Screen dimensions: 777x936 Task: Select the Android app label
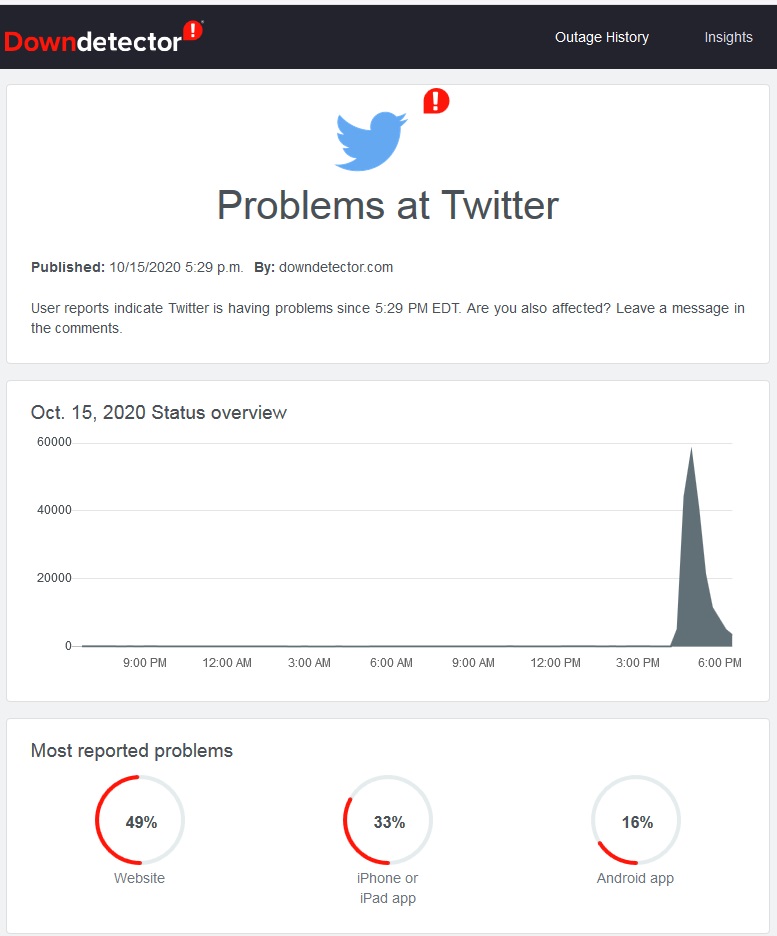point(636,878)
